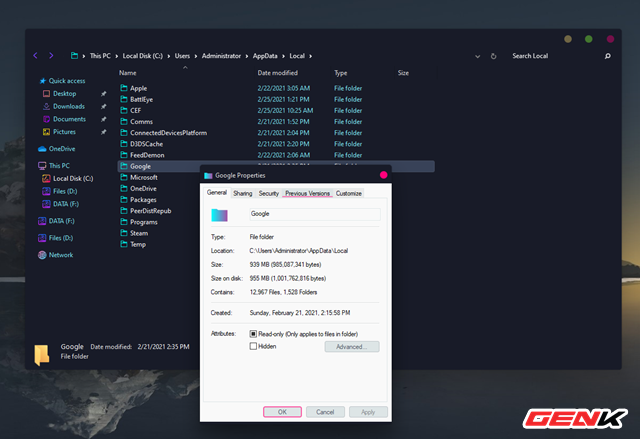This screenshot has width=640, height=439.
Task: Expand chevron after Local breadcrumb
Action: click(x=310, y=56)
